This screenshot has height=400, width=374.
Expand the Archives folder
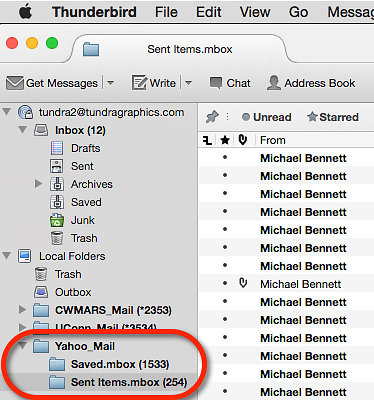[39, 184]
